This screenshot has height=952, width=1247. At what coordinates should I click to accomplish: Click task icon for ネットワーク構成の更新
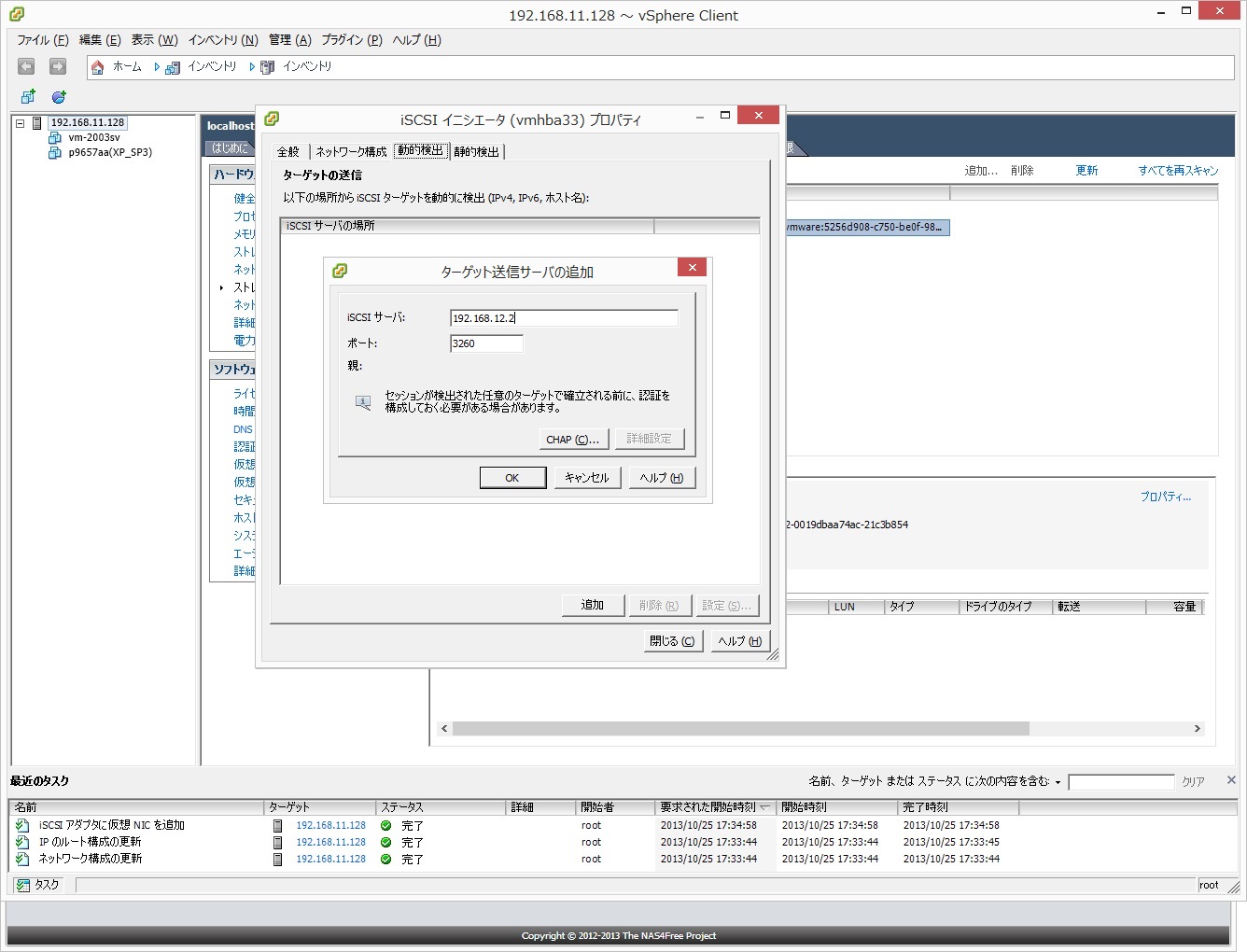22,860
